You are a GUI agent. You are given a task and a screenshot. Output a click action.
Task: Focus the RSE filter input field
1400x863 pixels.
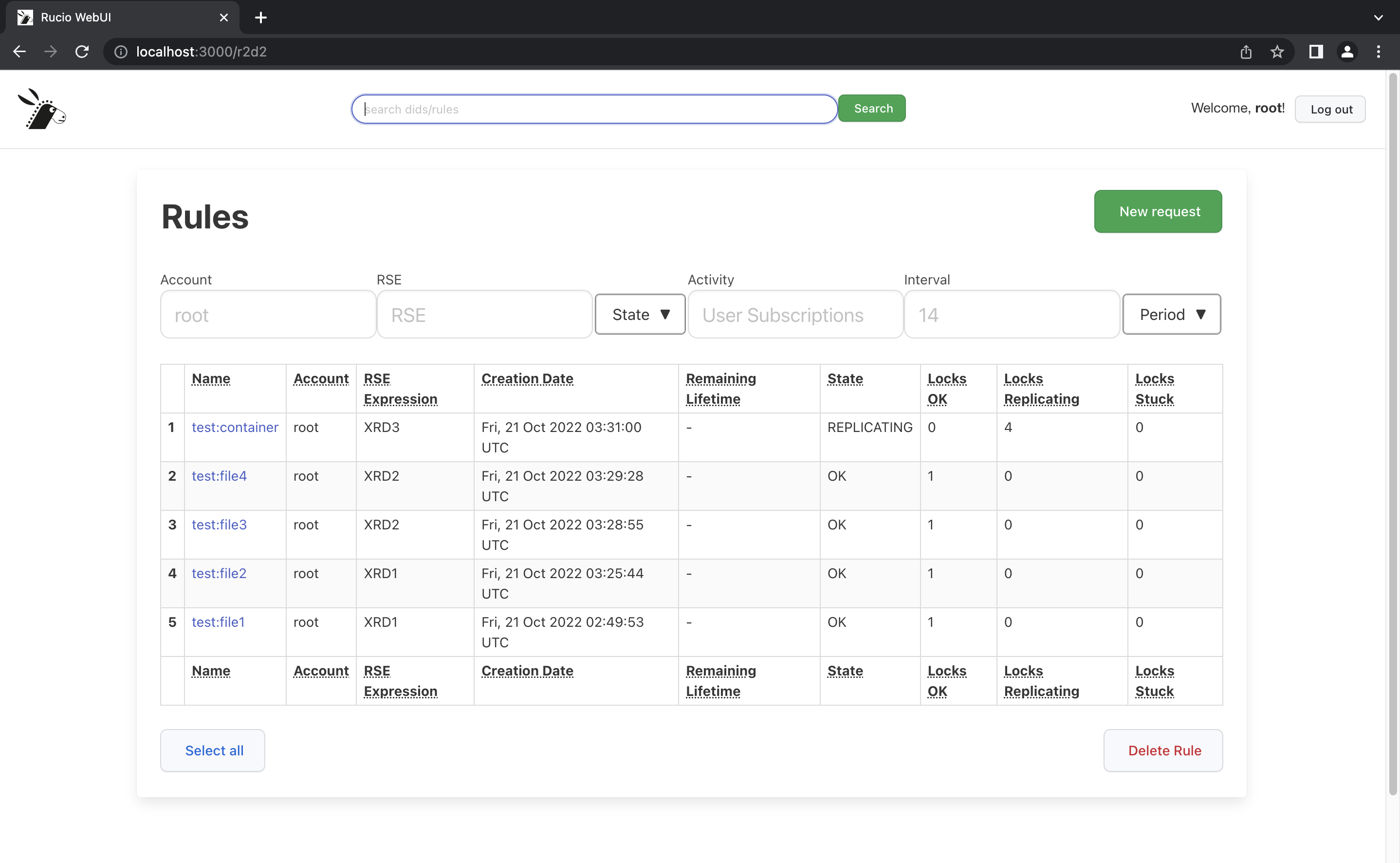tap(484, 315)
